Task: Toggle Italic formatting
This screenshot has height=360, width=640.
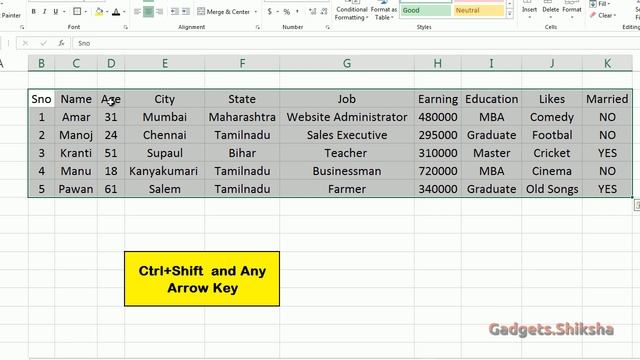Action: (x=44, y=12)
